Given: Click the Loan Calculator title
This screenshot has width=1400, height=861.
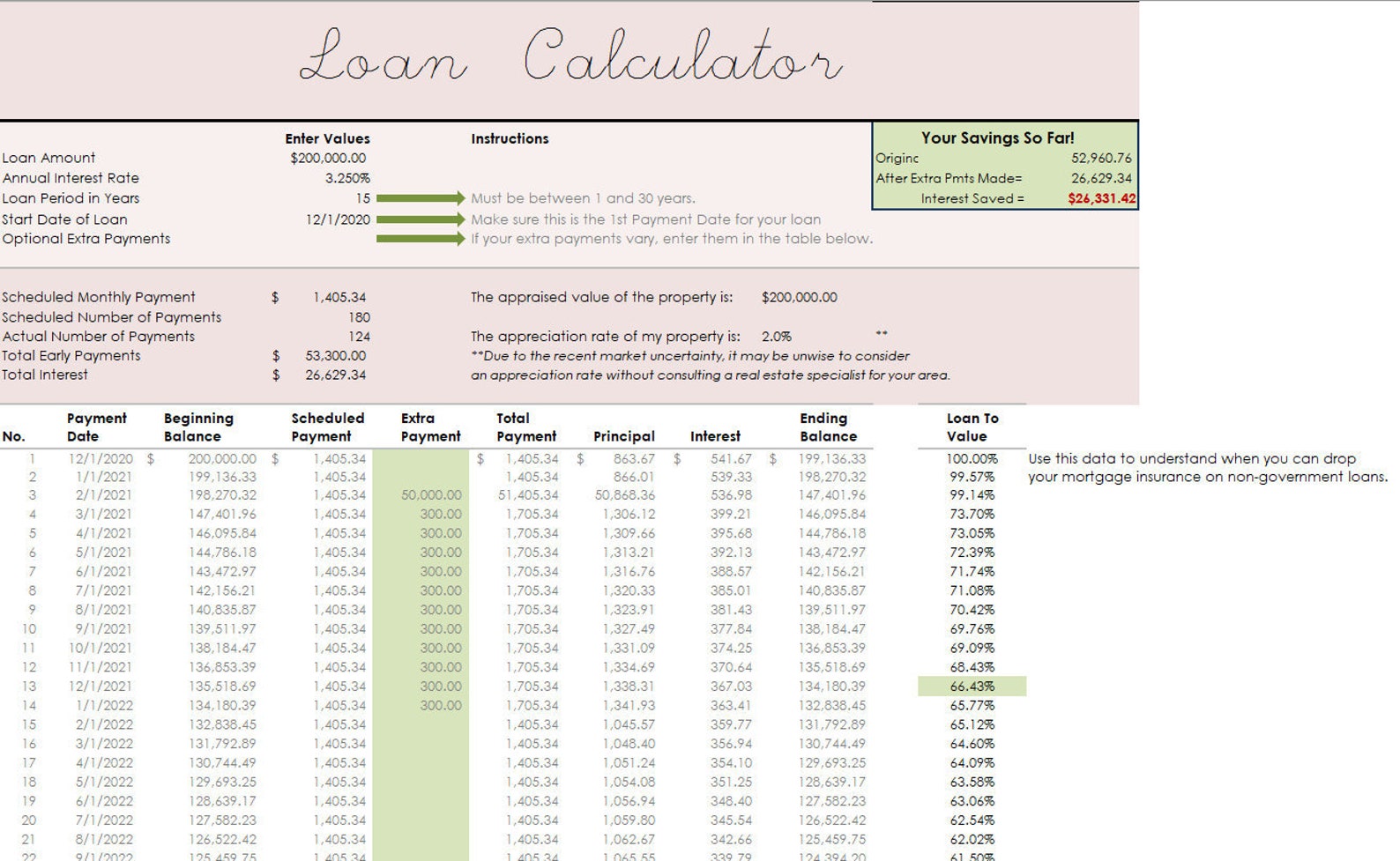Looking at the screenshot, I should (570, 56).
